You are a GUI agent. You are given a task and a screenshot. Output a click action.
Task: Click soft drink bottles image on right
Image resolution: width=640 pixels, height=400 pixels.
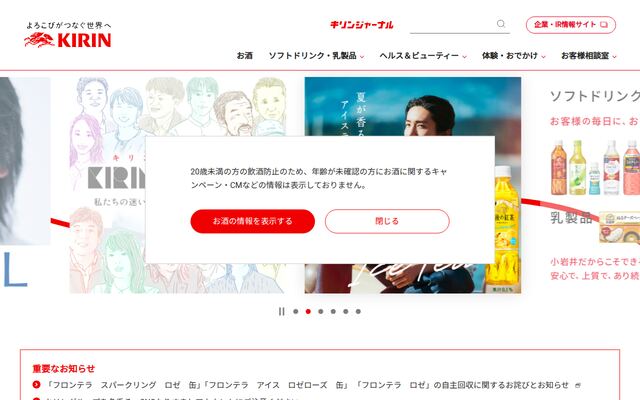595,168
